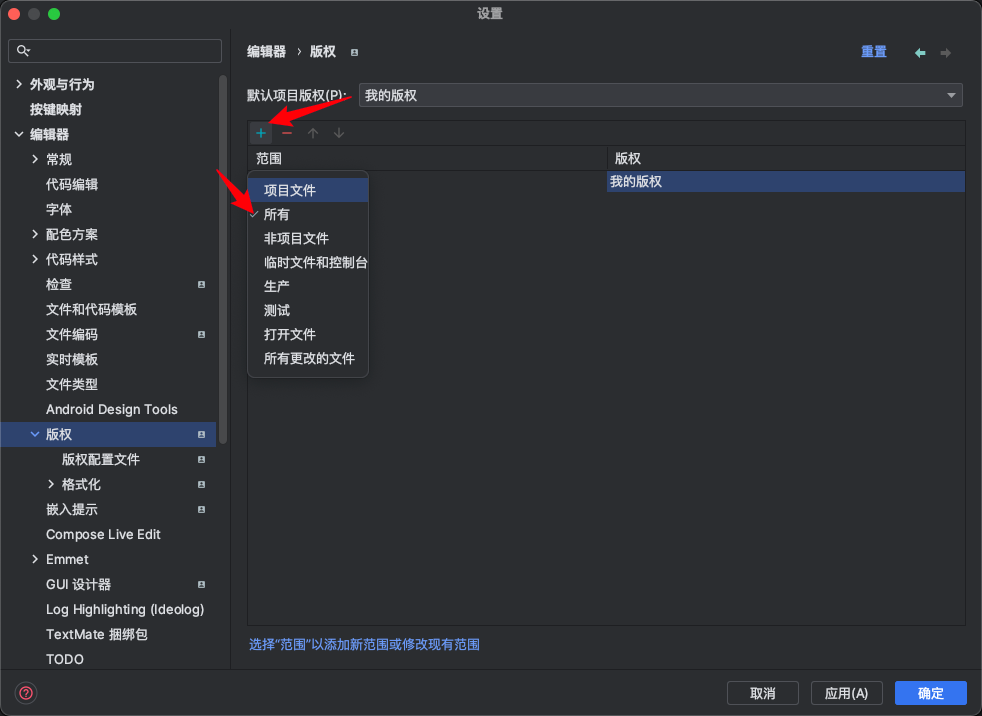
Task: Click the 重置 link
Action: coord(873,52)
